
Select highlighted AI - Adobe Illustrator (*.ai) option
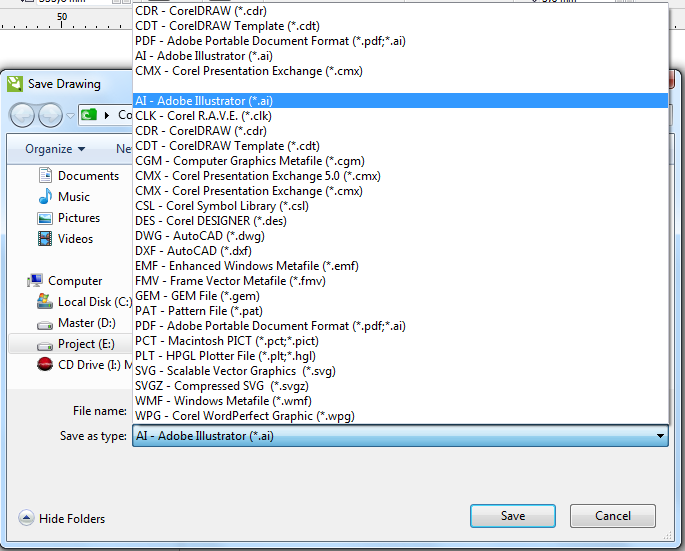(401, 101)
